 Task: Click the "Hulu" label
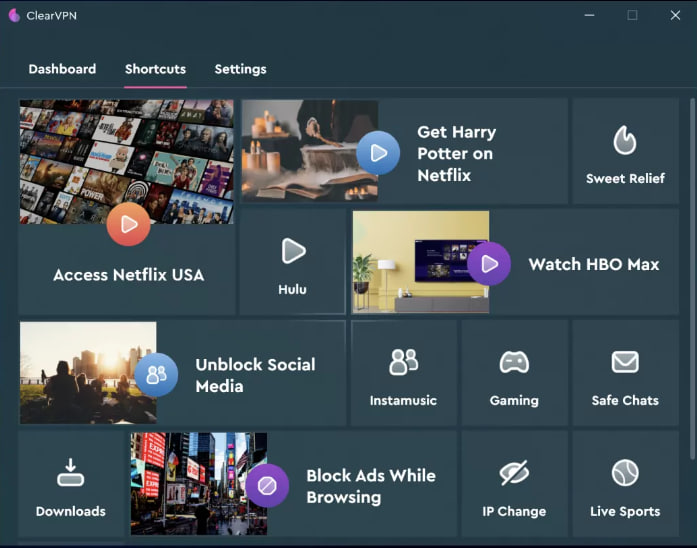click(x=292, y=290)
